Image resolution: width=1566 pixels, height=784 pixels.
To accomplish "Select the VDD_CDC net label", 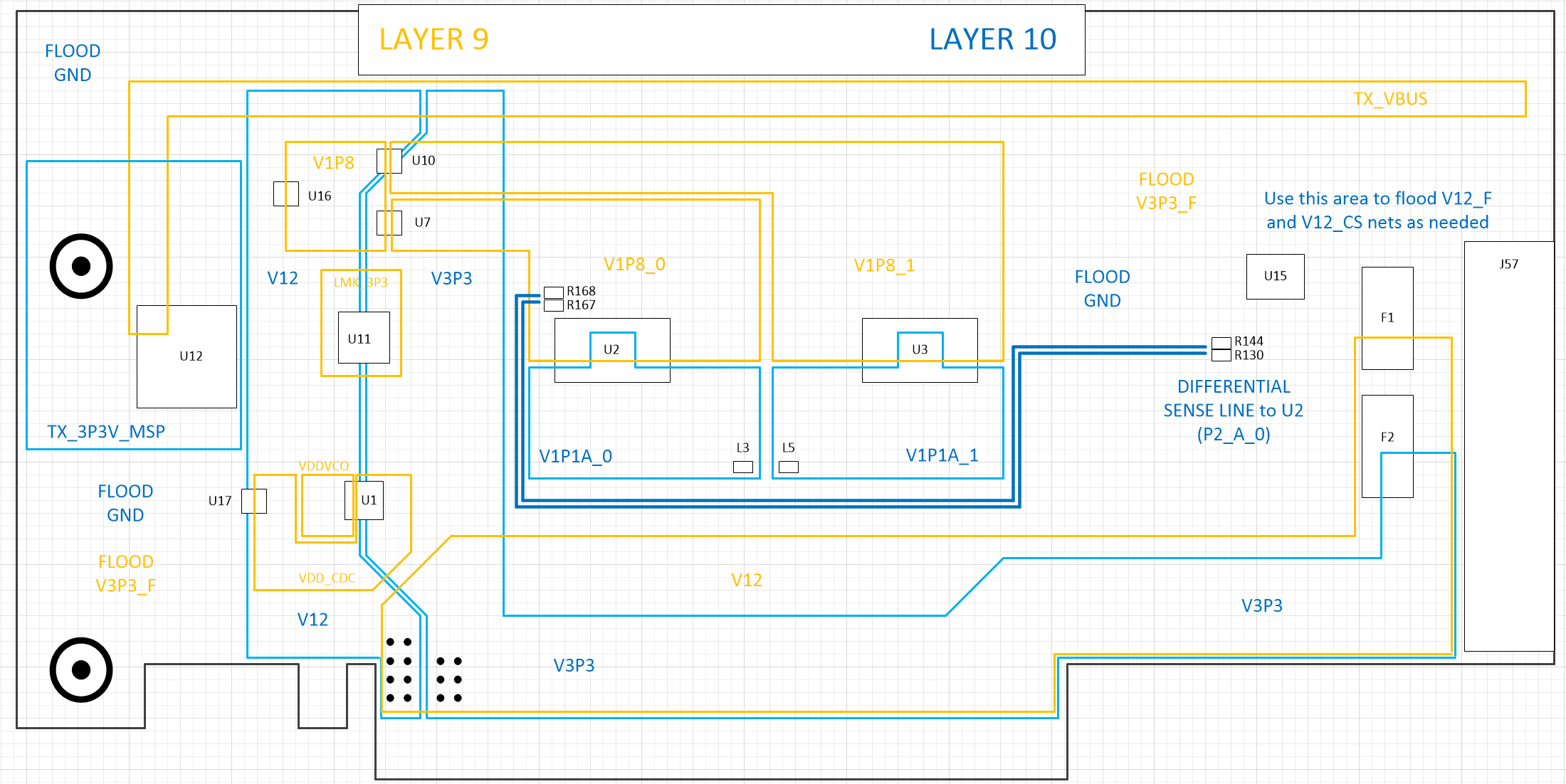I will (327, 578).
